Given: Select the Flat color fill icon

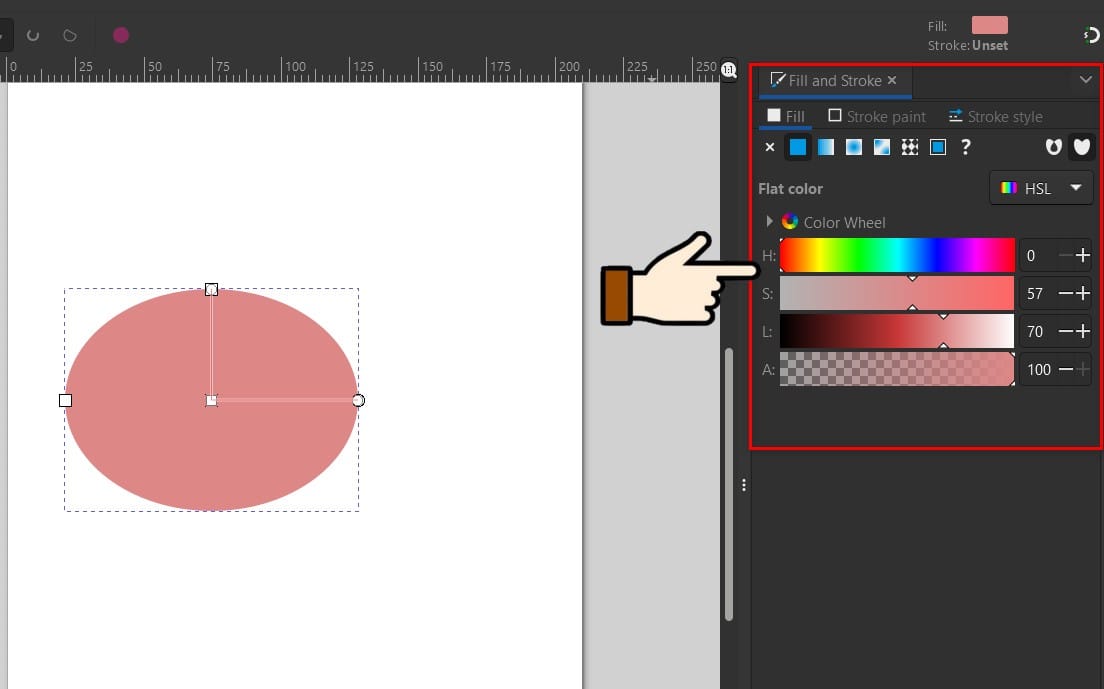Looking at the screenshot, I should (x=798, y=147).
